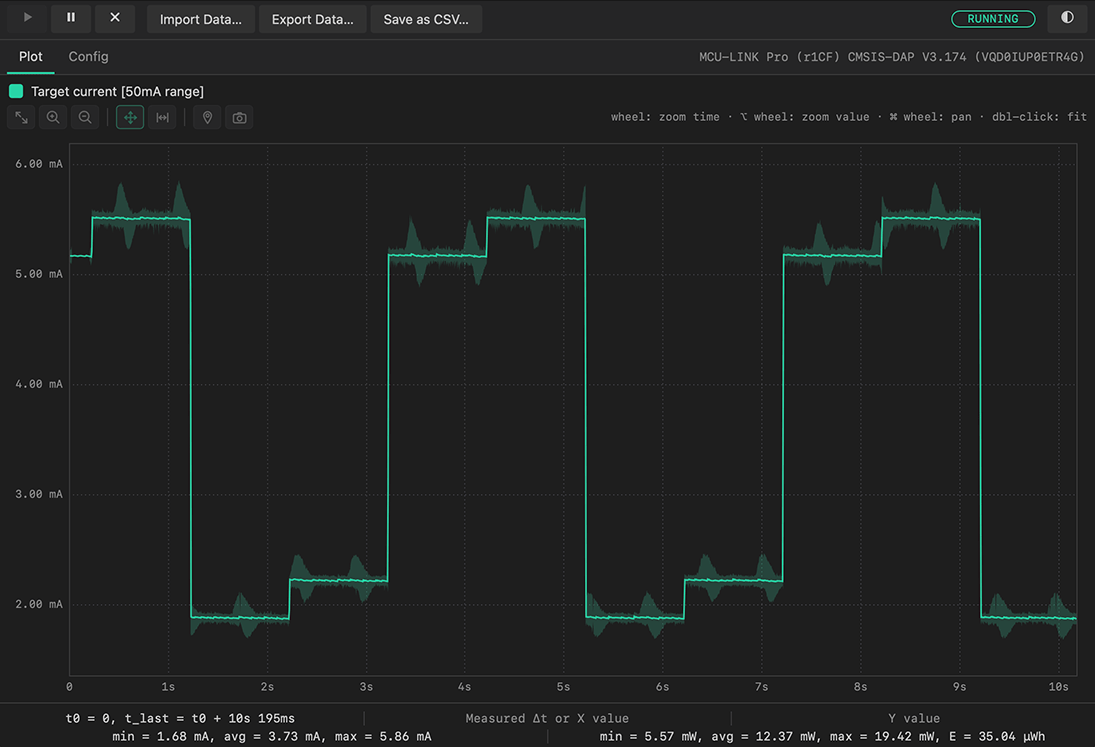Screen dimensions: 1095x747
Task: Click the marker pin icon
Action: 207,117
